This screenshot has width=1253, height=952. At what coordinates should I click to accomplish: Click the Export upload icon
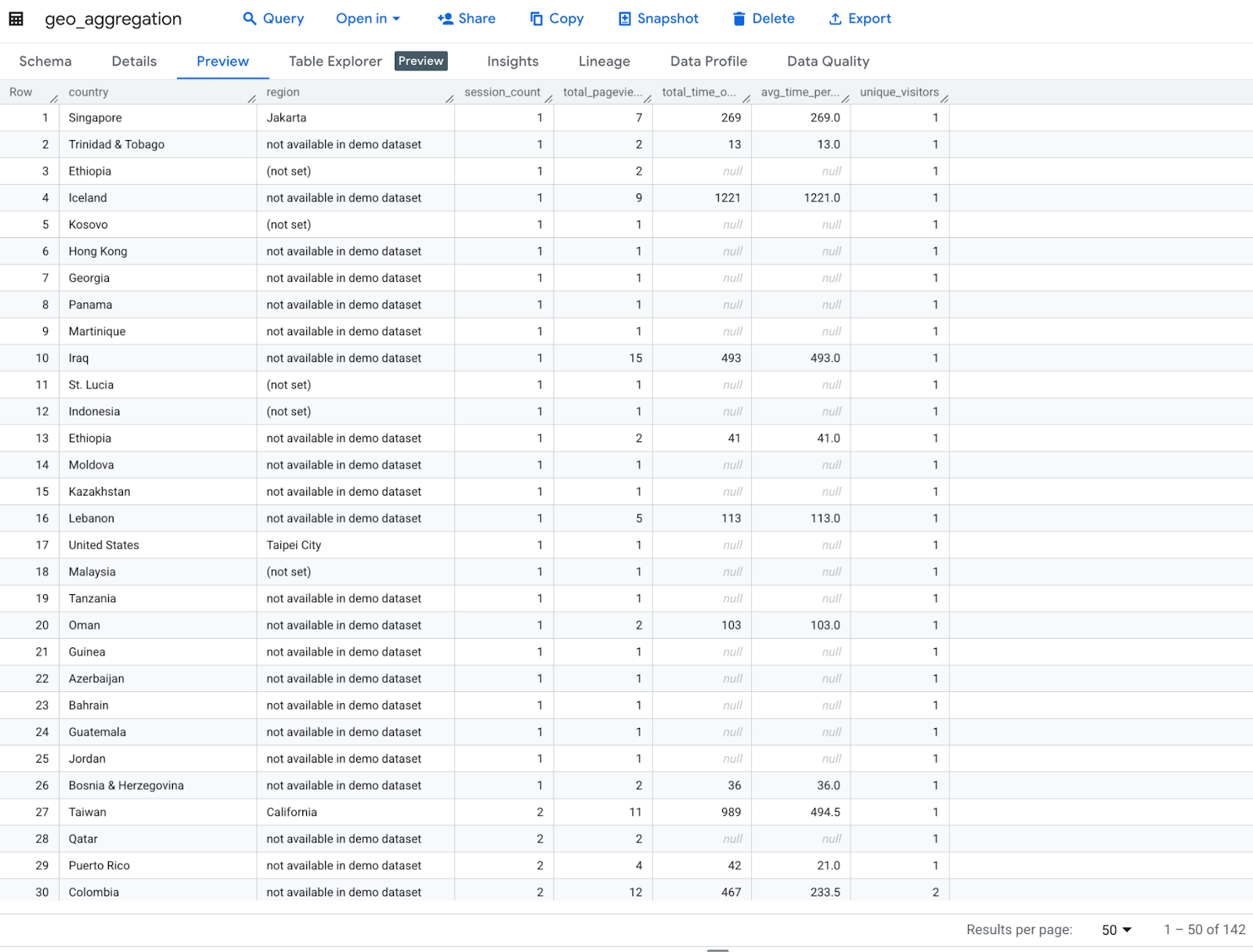coord(836,19)
